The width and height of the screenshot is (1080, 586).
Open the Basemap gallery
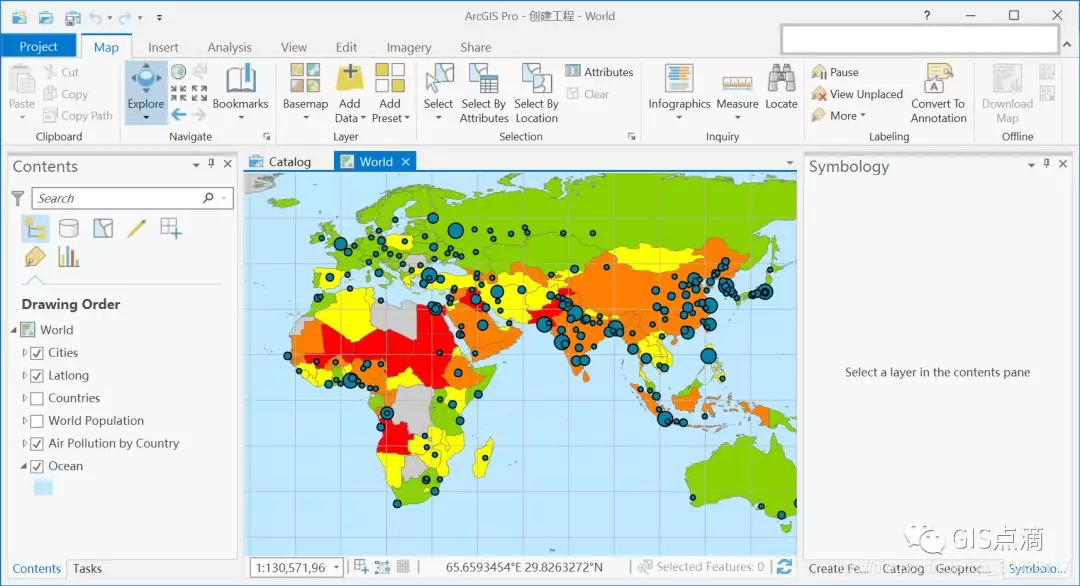click(305, 92)
